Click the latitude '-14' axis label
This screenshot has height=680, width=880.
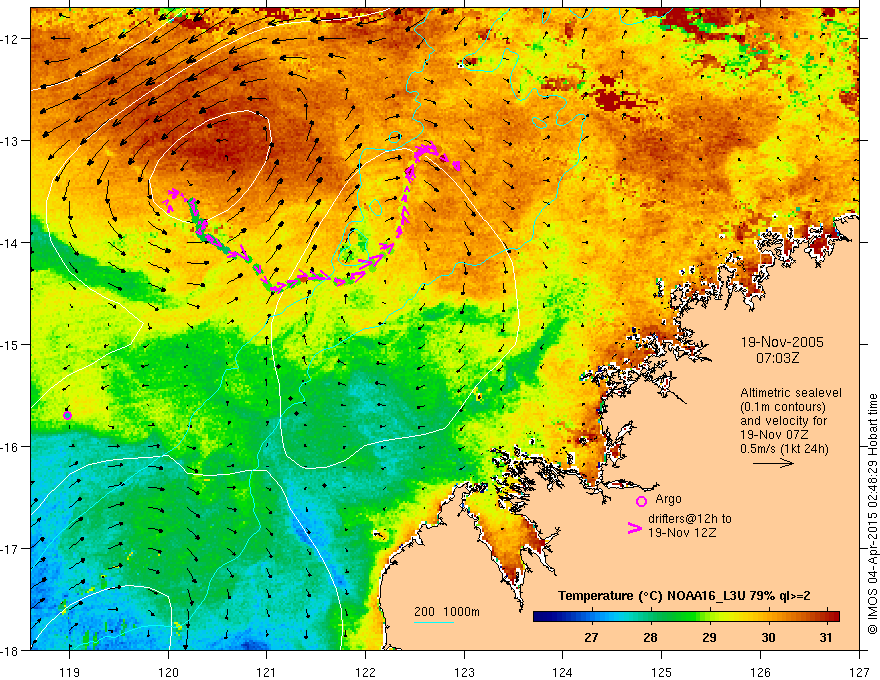point(10,243)
